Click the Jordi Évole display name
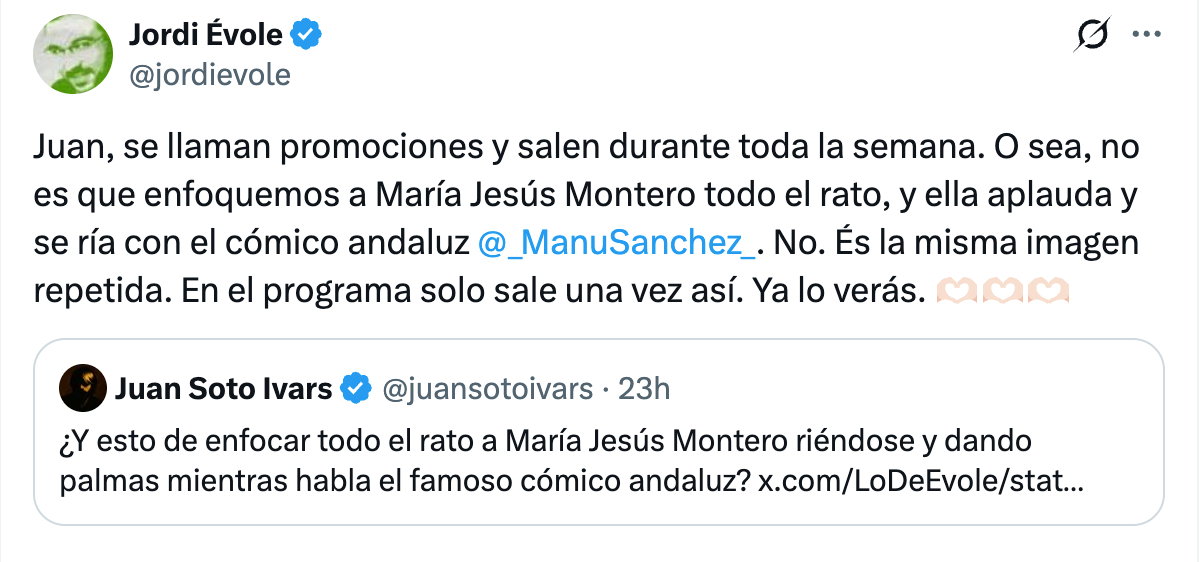 coord(206,37)
